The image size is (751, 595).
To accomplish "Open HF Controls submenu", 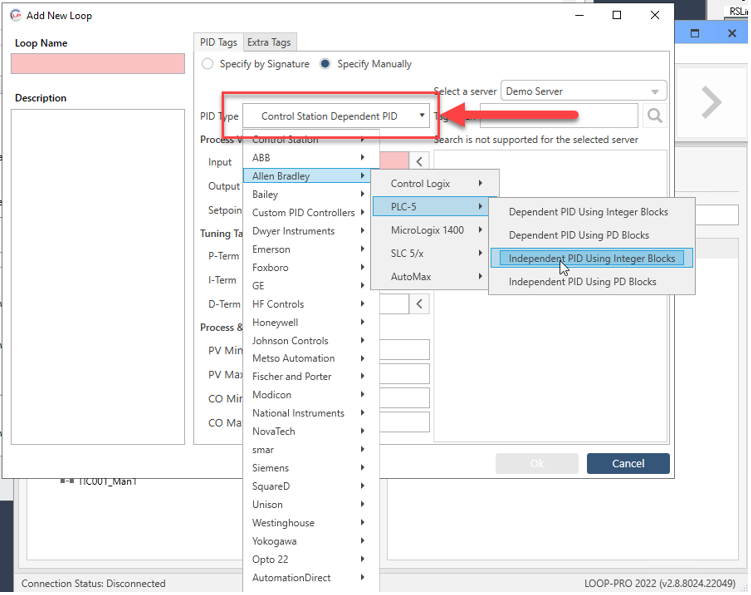I will pyautogui.click(x=309, y=304).
